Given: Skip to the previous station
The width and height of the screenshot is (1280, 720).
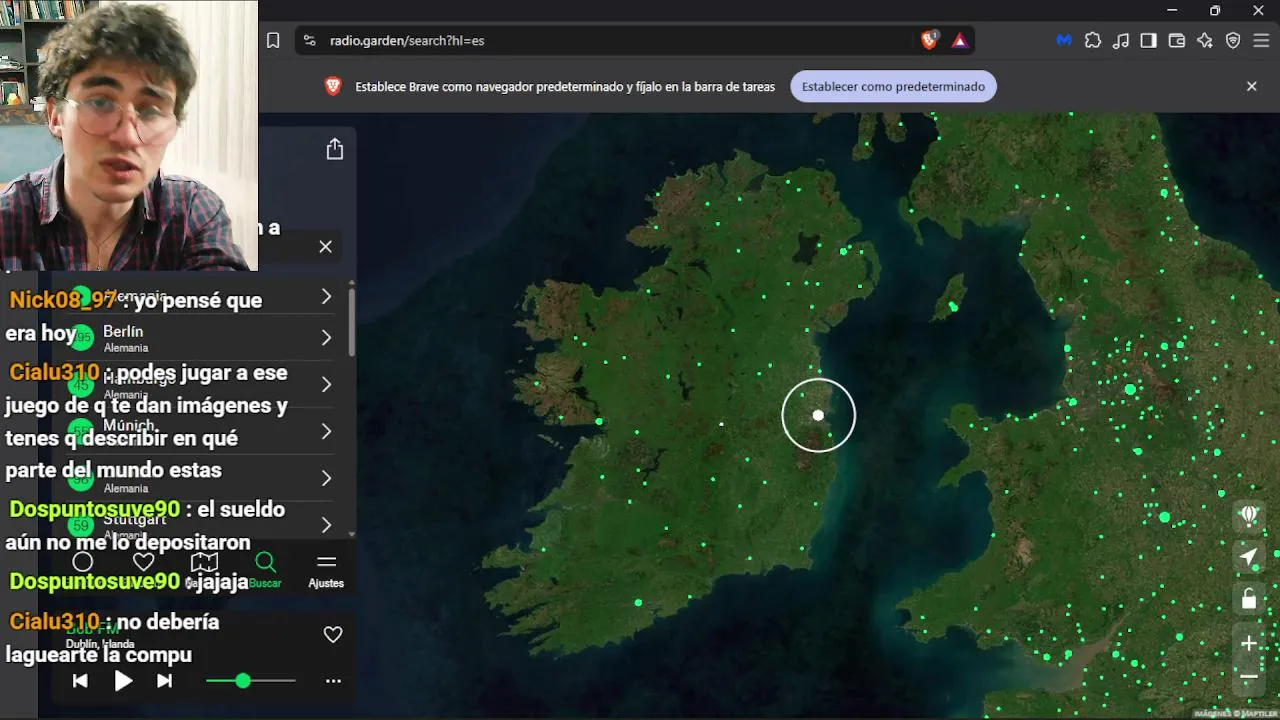Looking at the screenshot, I should [x=80, y=681].
